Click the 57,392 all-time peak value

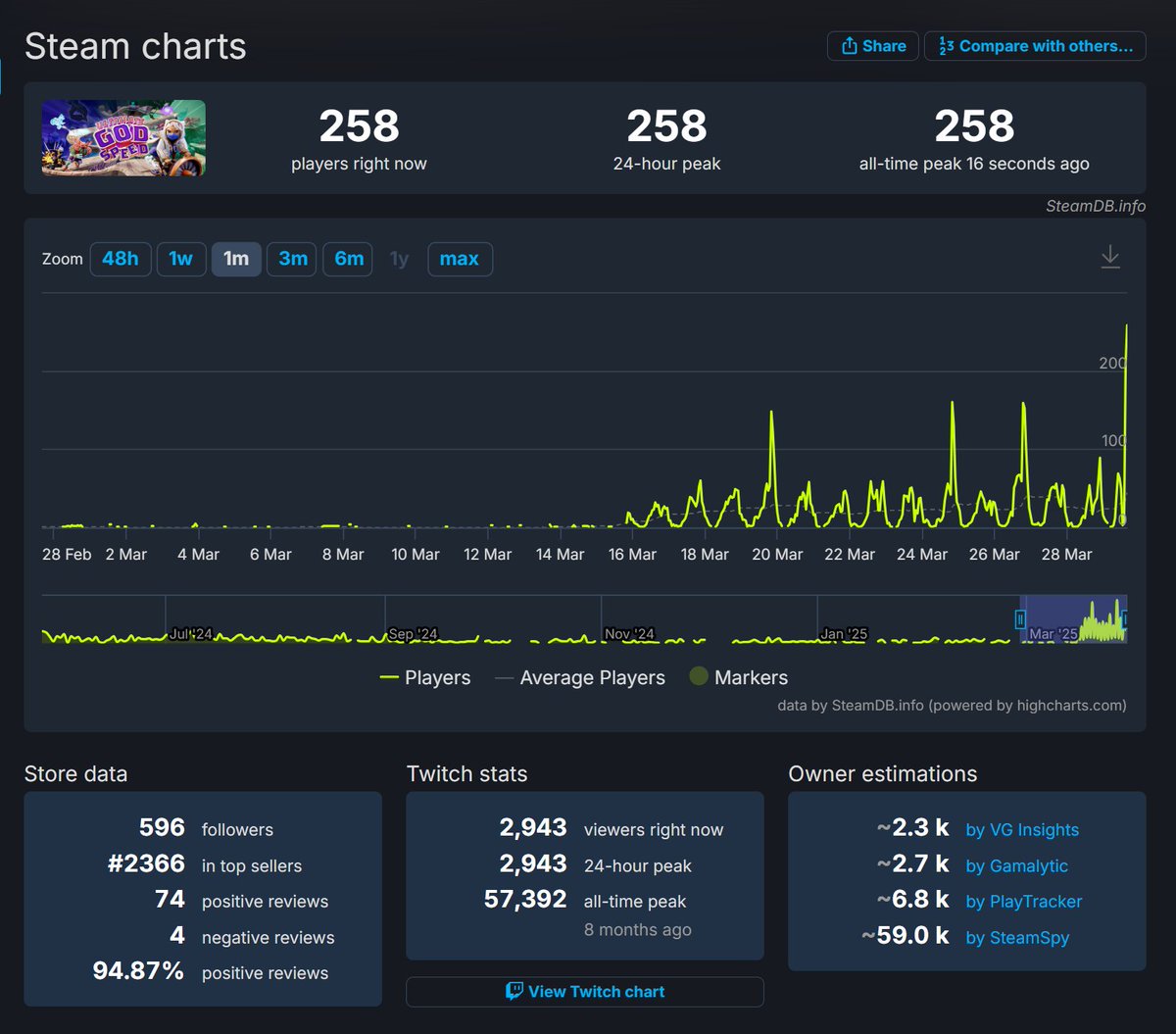click(525, 899)
